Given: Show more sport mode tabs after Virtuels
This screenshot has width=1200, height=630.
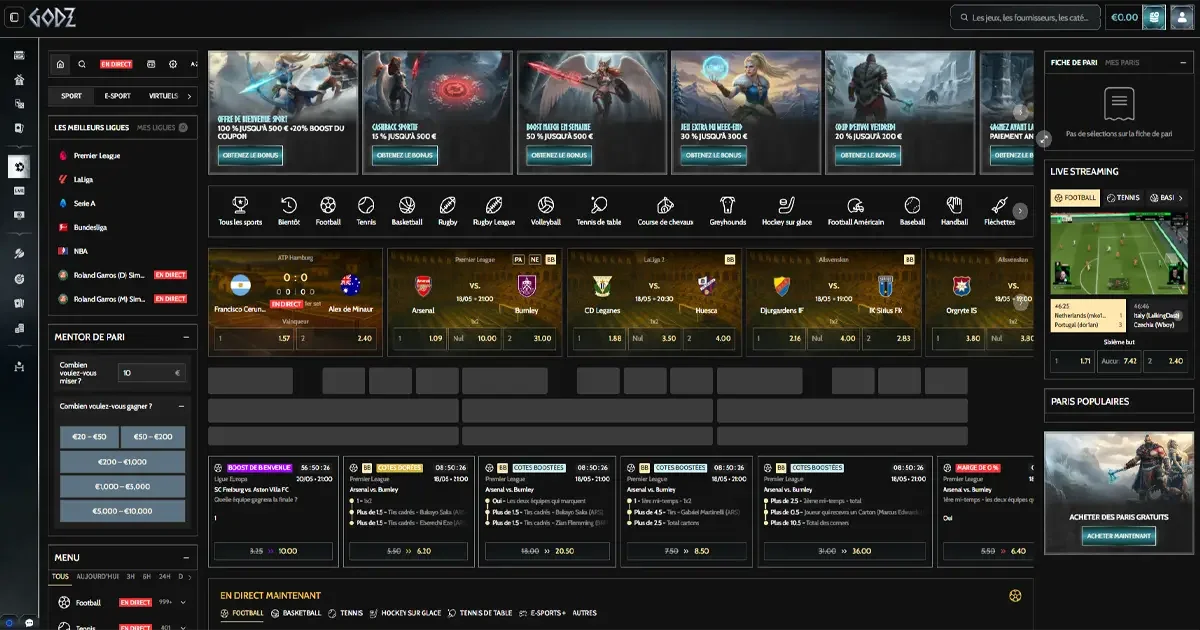Looking at the screenshot, I should click(x=189, y=96).
